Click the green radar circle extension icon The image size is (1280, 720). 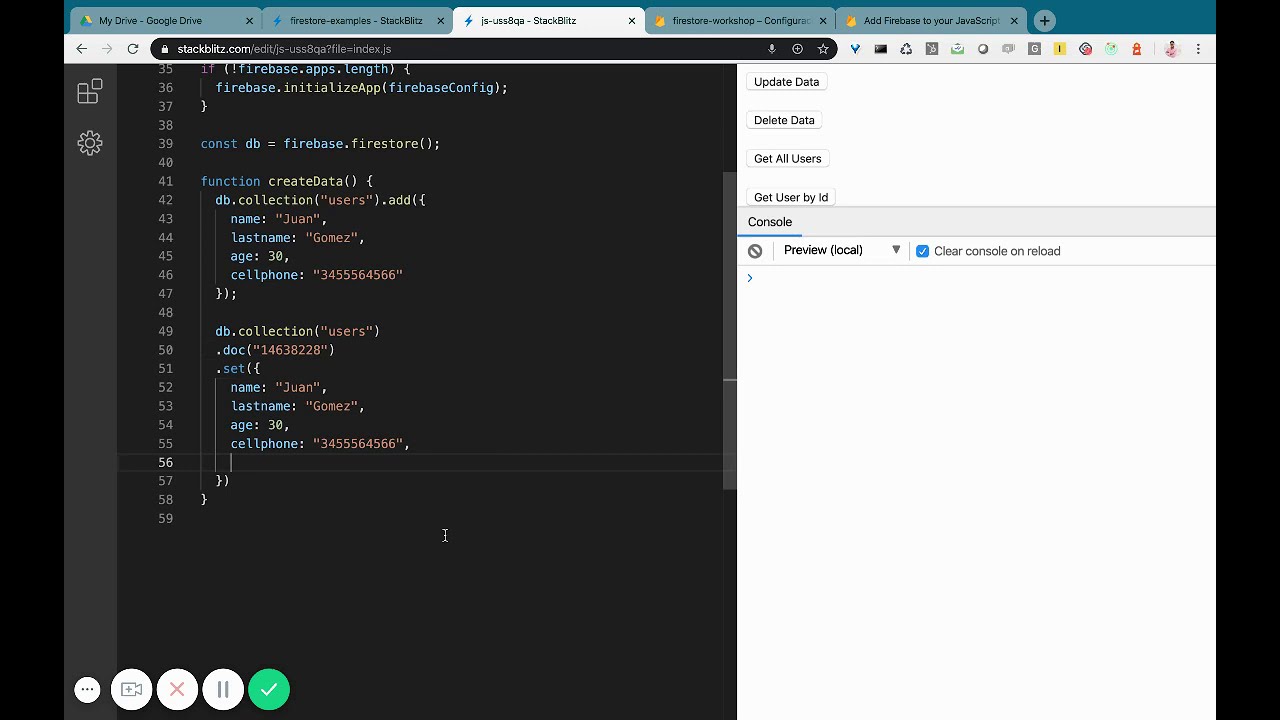coord(1111,49)
